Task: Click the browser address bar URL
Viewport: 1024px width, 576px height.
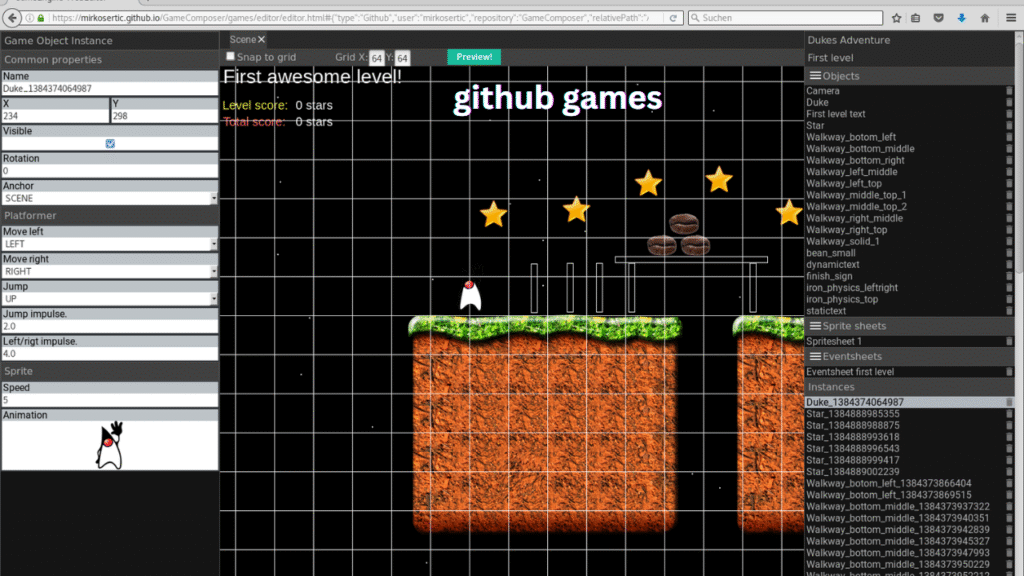Action: [349, 18]
